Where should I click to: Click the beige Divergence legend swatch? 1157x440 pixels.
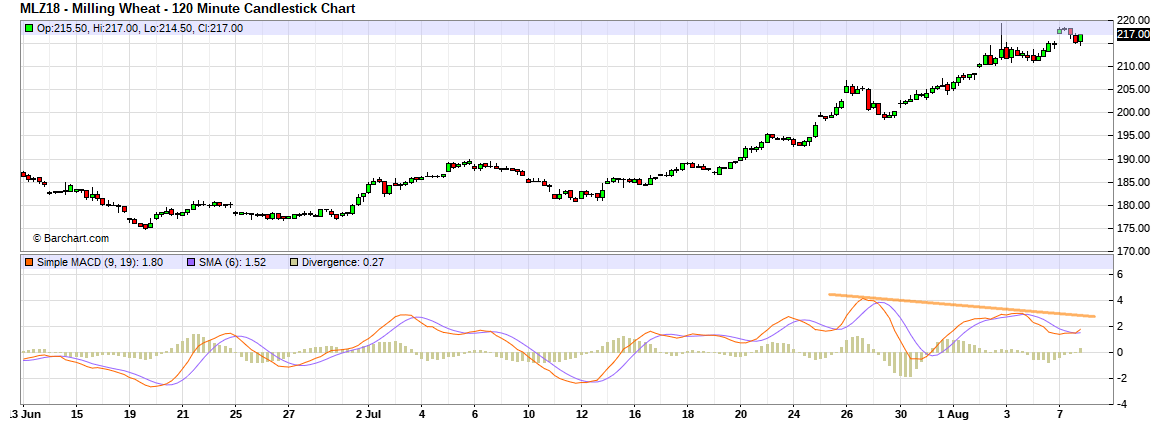293,262
